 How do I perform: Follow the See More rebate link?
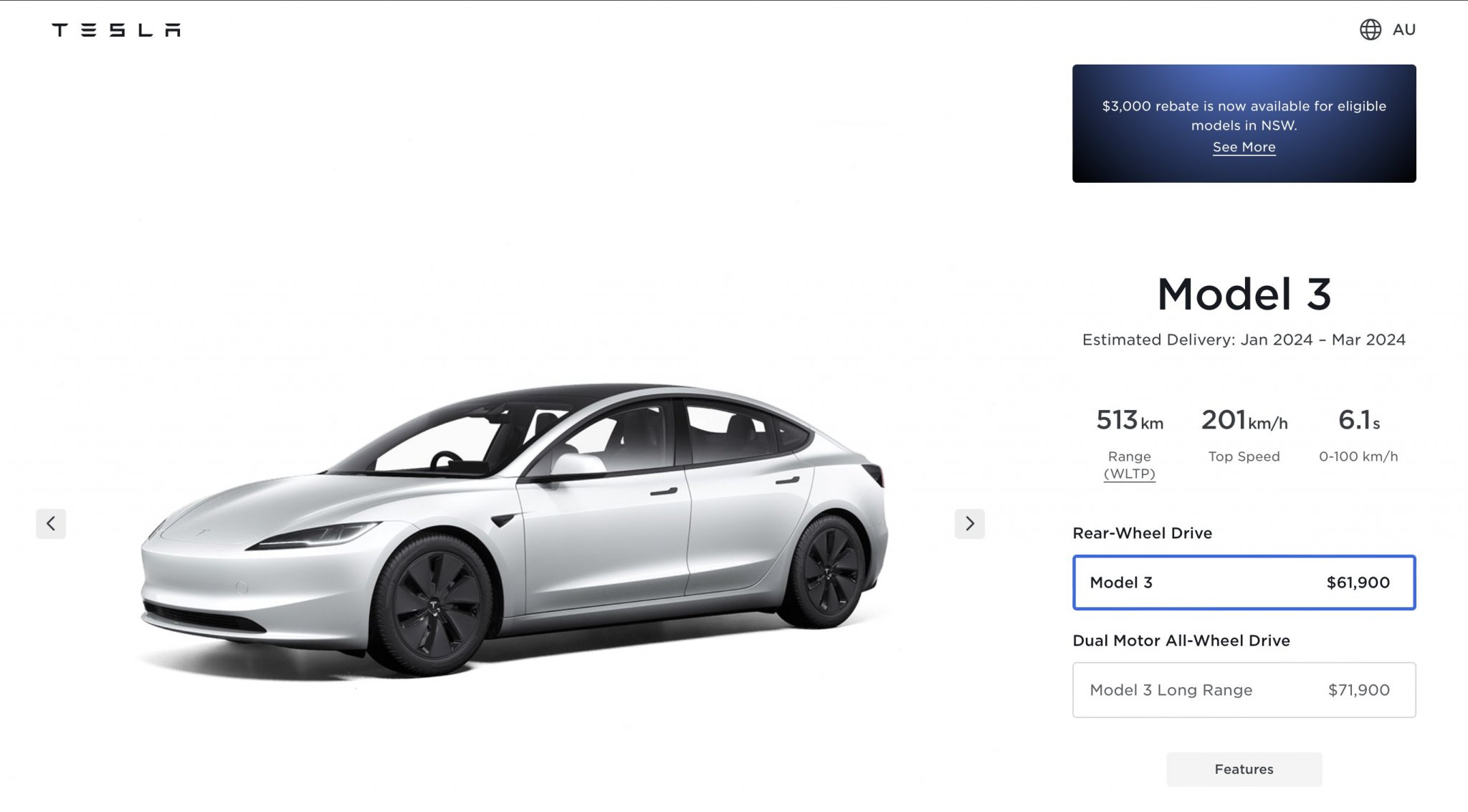pos(1244,147)
